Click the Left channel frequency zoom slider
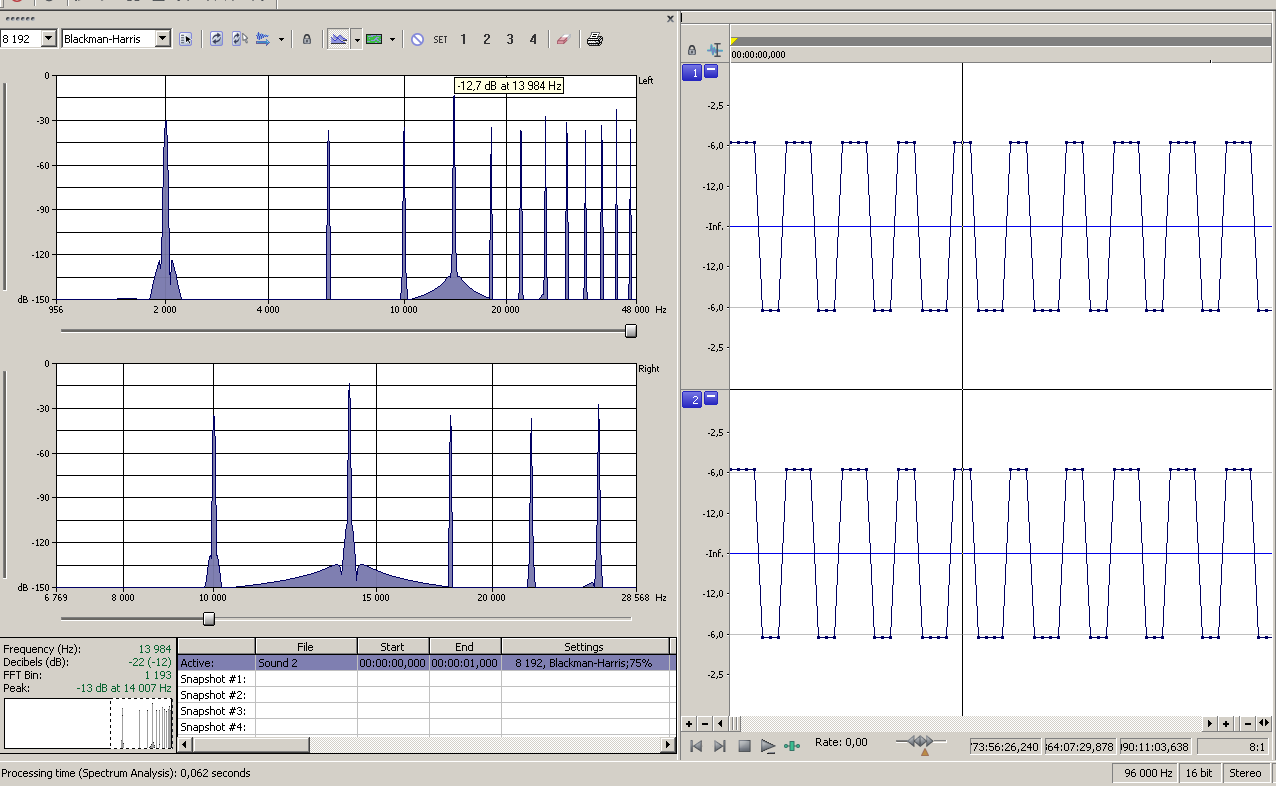This screenshot has width=1276, height=786. coord(631,331)
